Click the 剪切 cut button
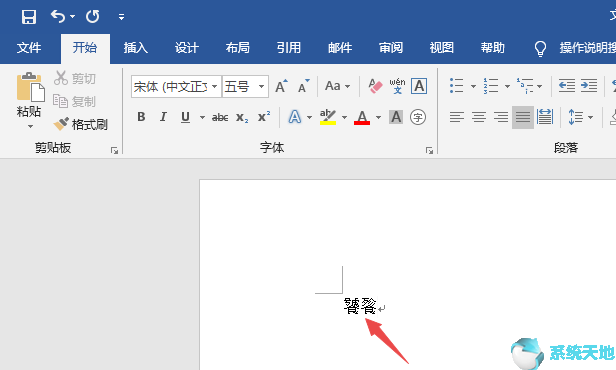This screenshot has width=616, height=370. 75,78
